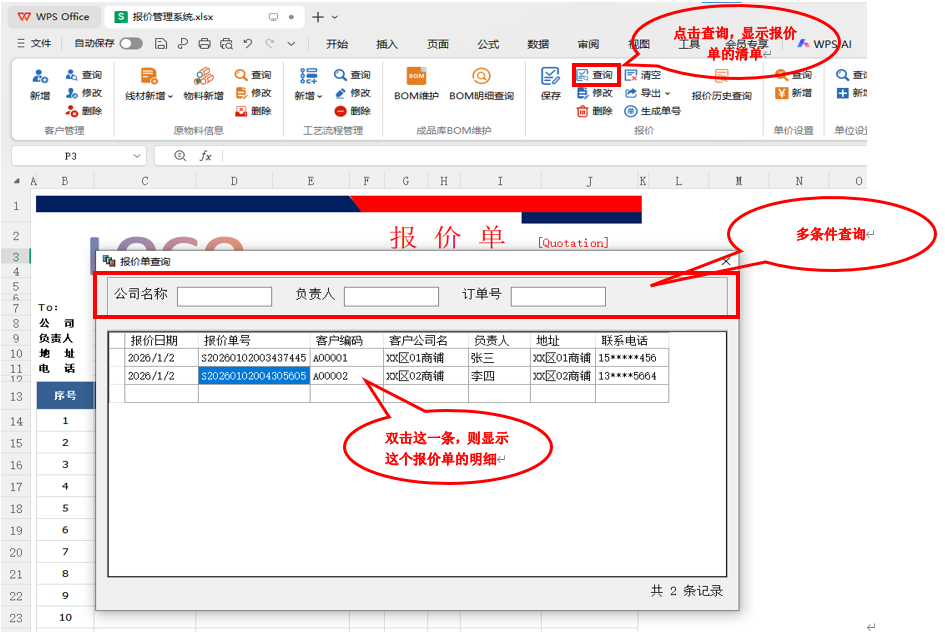Expand the new tab dropdown chevron
The height and width of the screenshot is (632, 945).
[x=335, y=17]
